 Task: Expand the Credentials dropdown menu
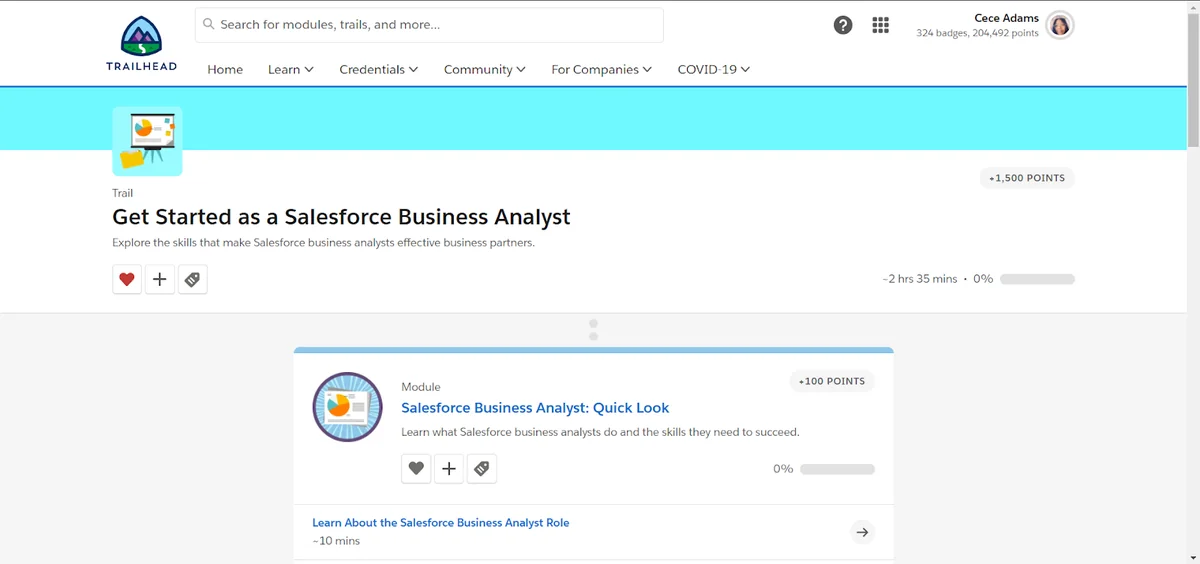379,69
